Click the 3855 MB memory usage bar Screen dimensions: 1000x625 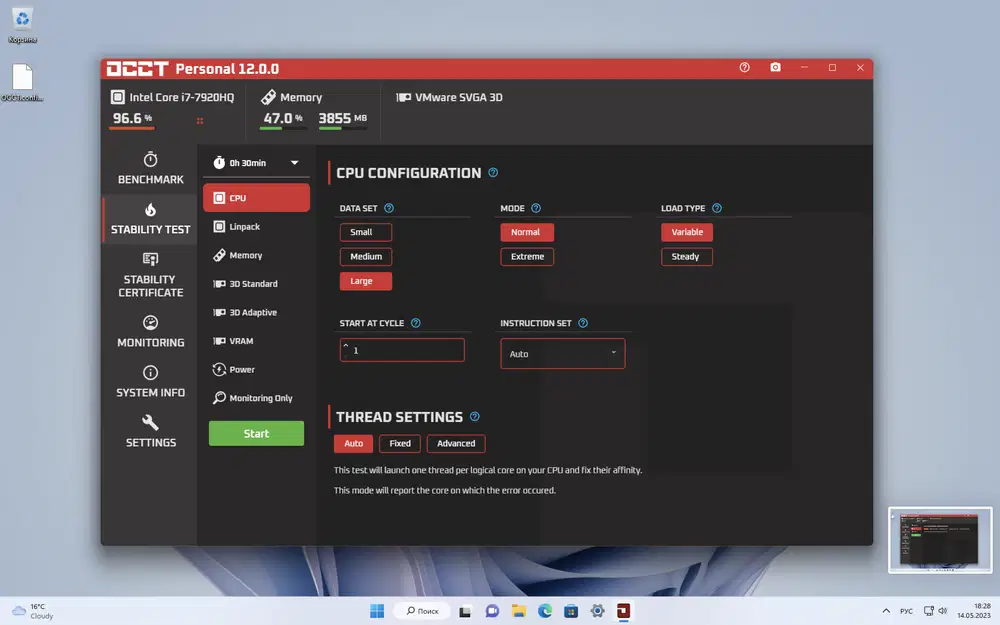pos(342,128)
